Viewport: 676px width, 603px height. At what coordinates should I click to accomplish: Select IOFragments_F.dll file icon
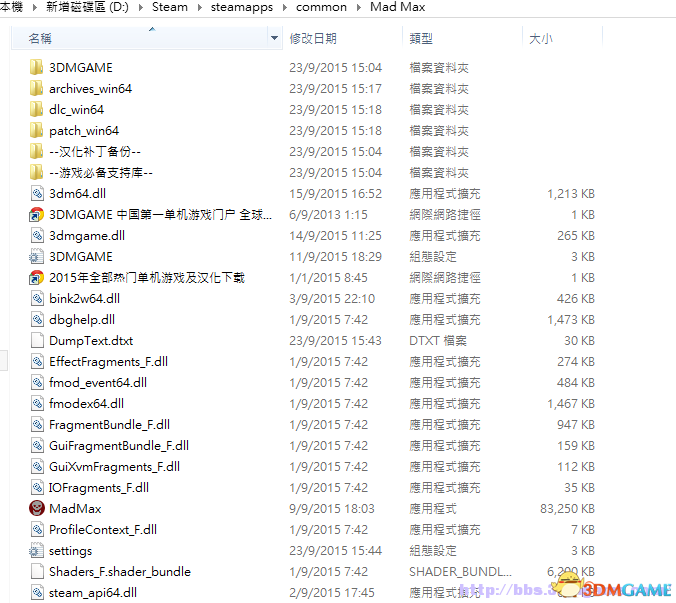pyautogui.click(x=37, y=487)
